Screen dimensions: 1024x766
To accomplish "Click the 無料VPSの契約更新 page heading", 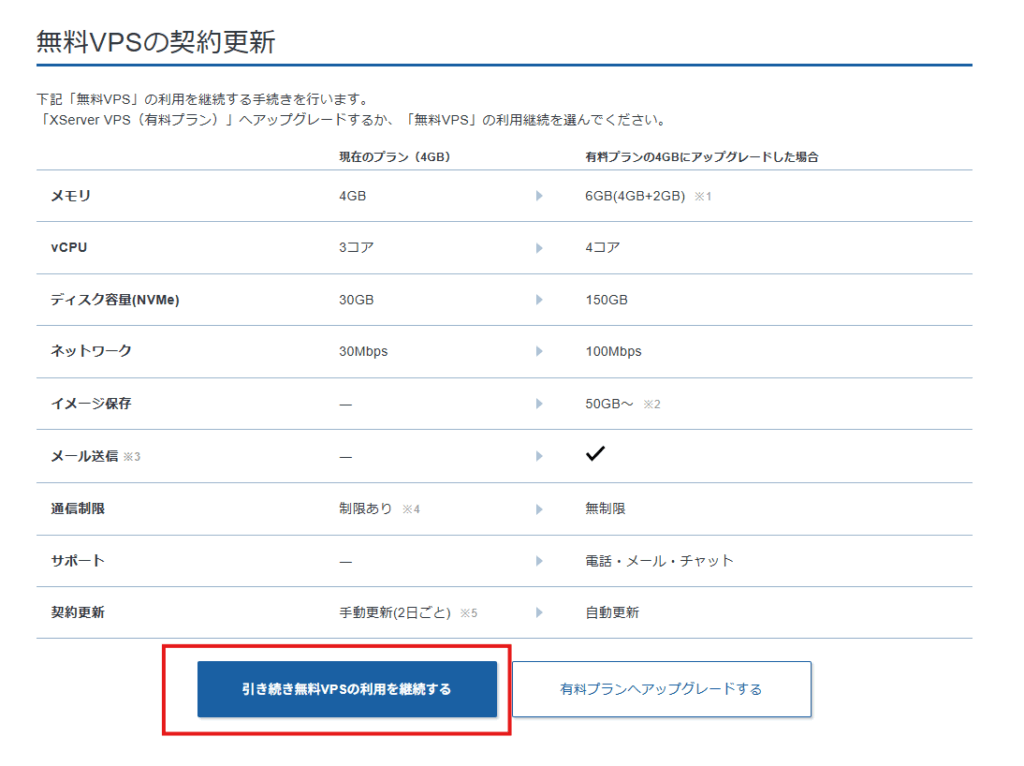I will click(156, 42).
